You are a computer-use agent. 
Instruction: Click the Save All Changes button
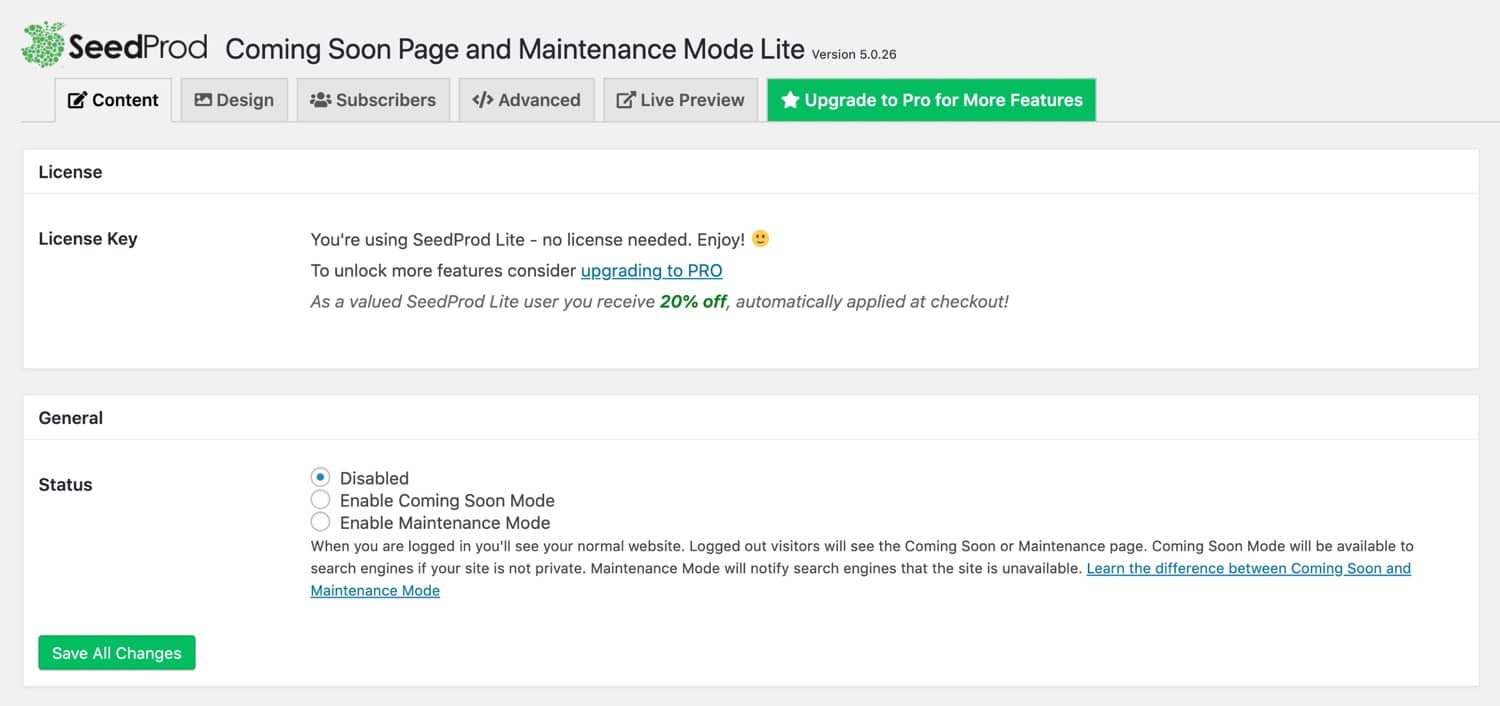[x=116, y=652]
